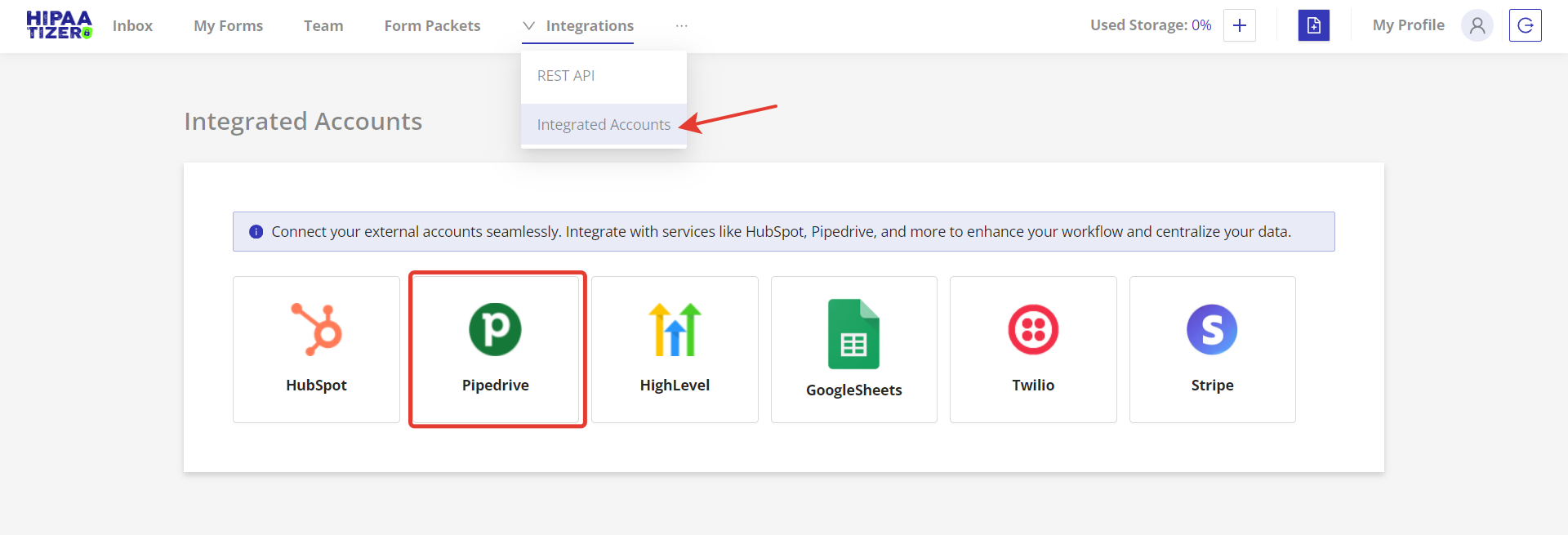The height and width of the screenshot is (535, 1568).
Task: Click the GoogleSheets spreadsheet icon
Action: click(x=853, y=334)
